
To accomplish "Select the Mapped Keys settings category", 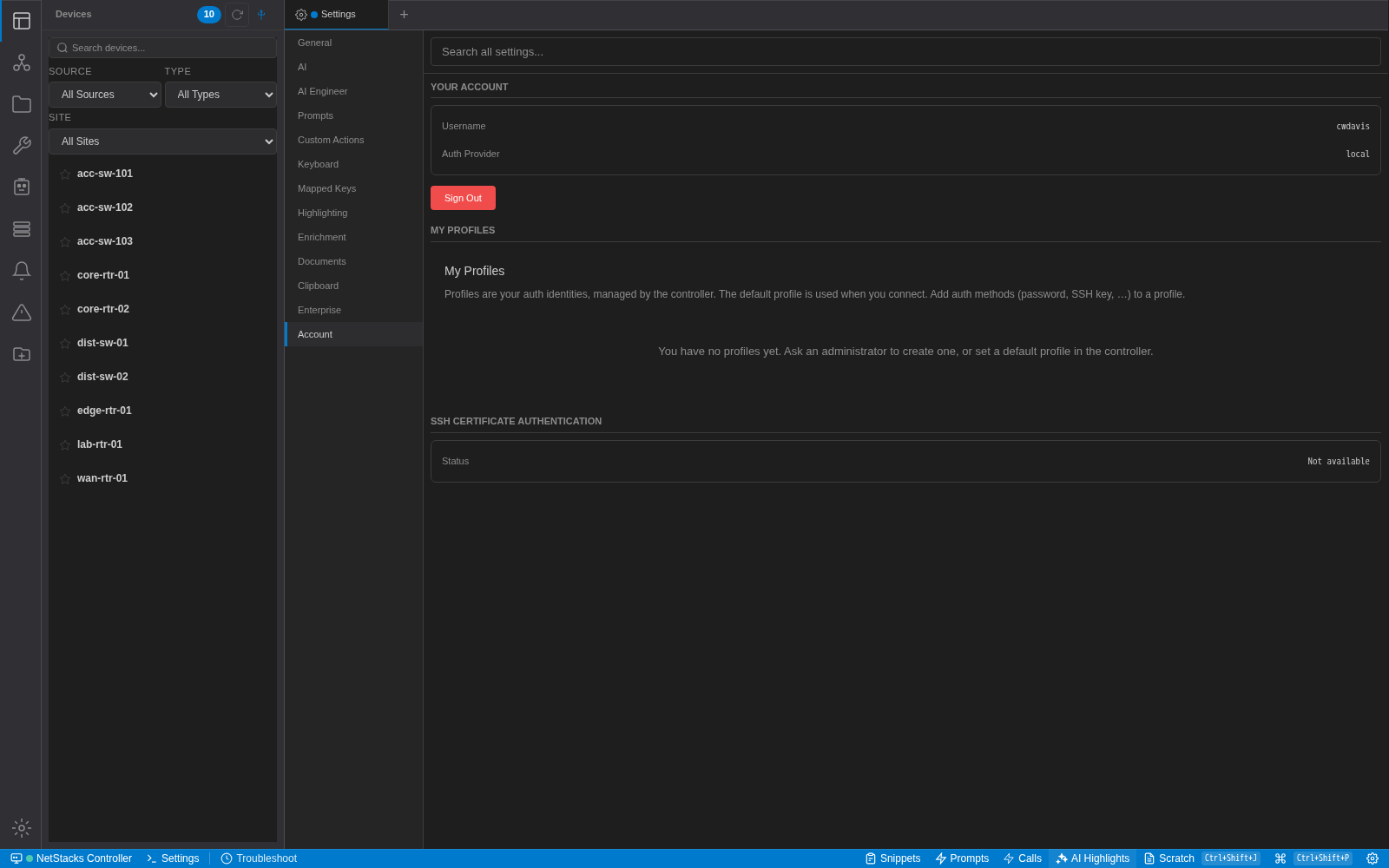I will point(354,188).
